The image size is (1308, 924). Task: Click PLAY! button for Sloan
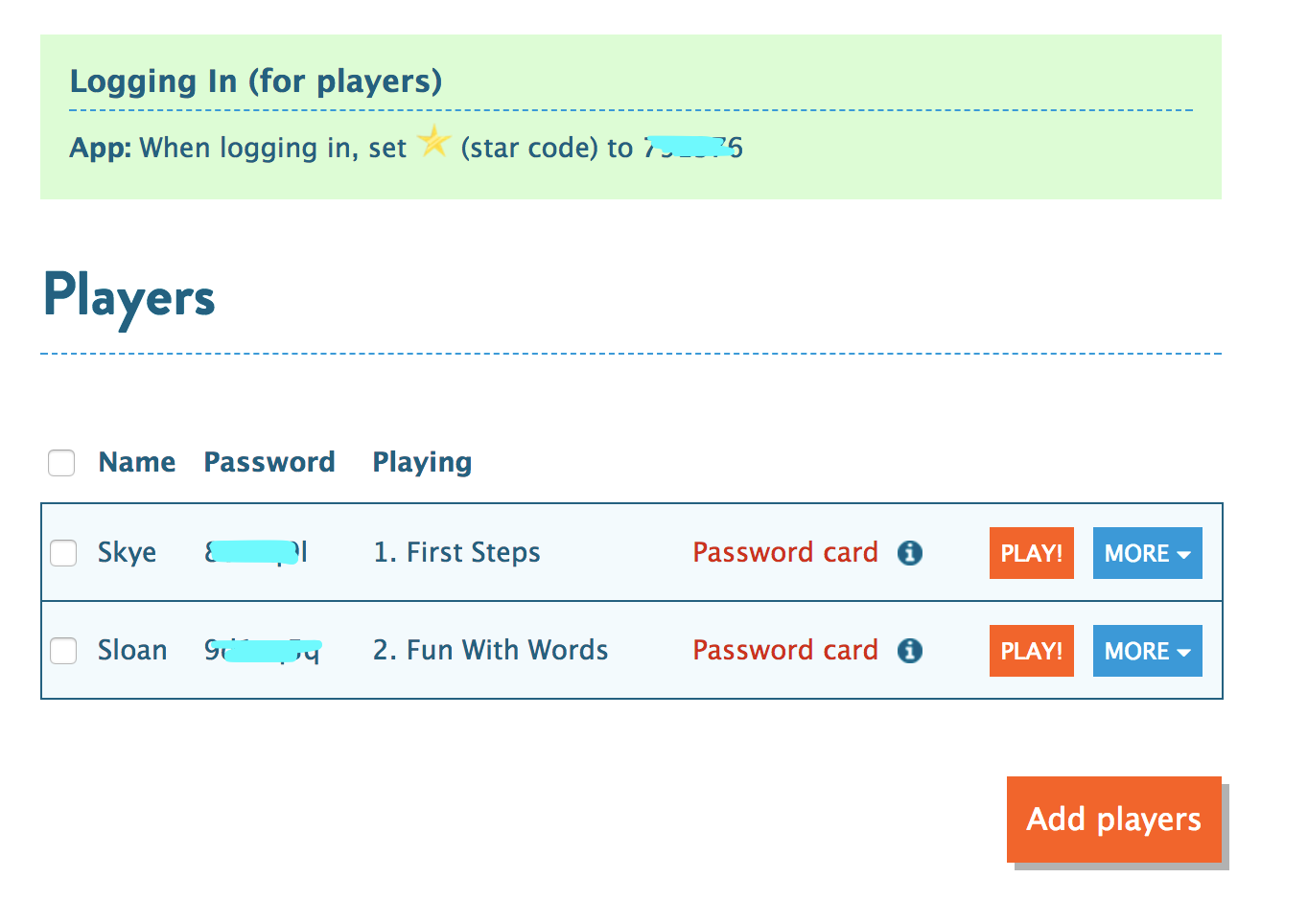point(1032,651)
